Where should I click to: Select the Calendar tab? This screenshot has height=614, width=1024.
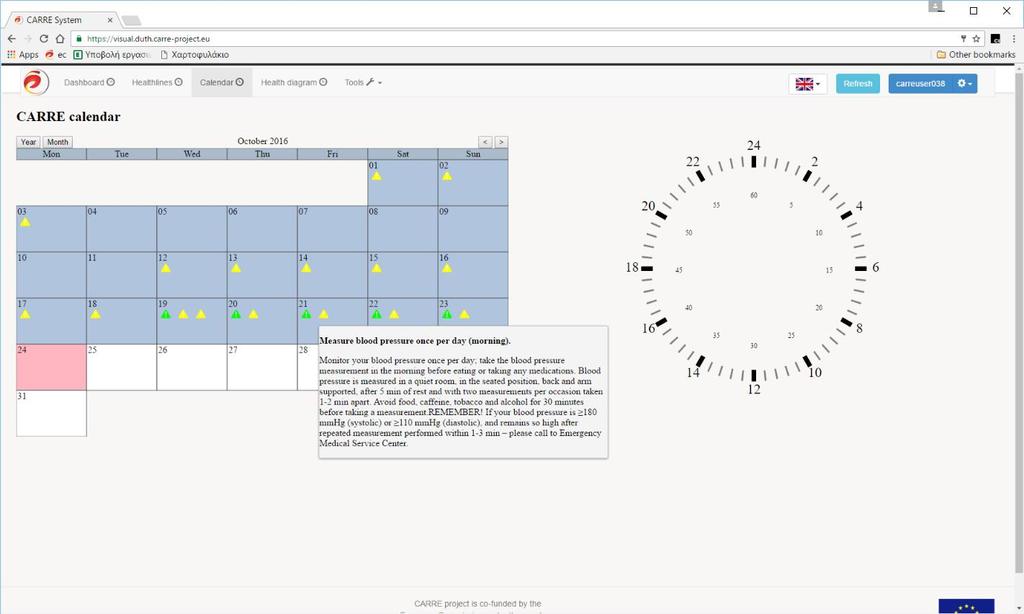221,82
